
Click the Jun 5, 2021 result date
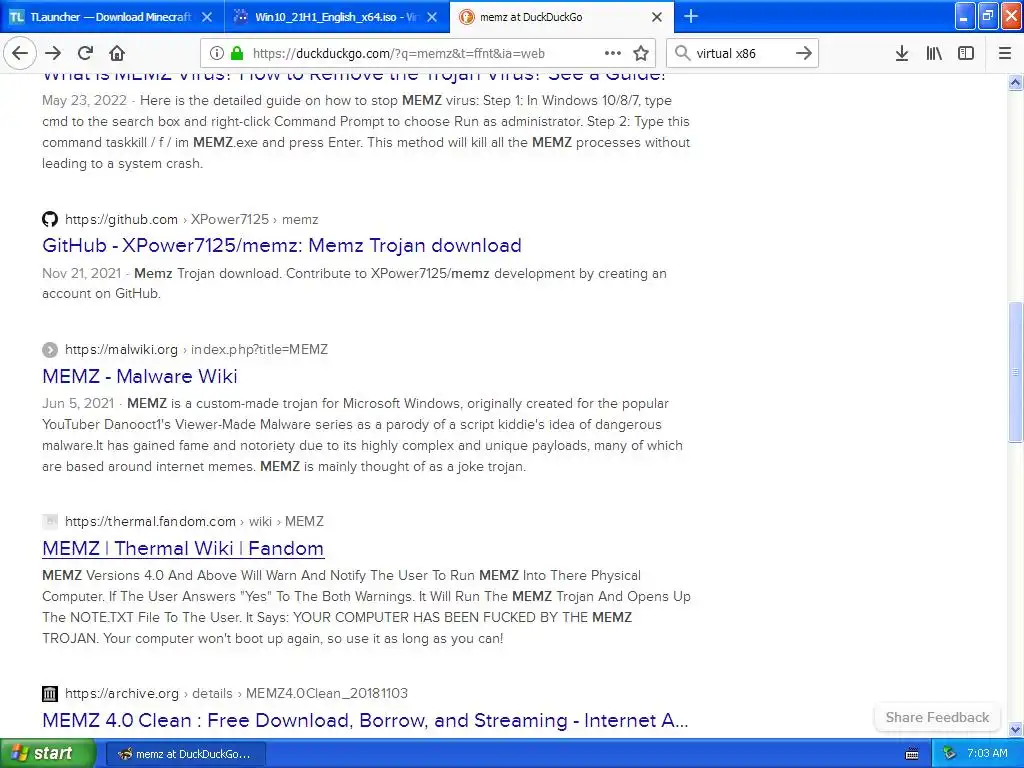pyautogui.click(x=78, y=404)
